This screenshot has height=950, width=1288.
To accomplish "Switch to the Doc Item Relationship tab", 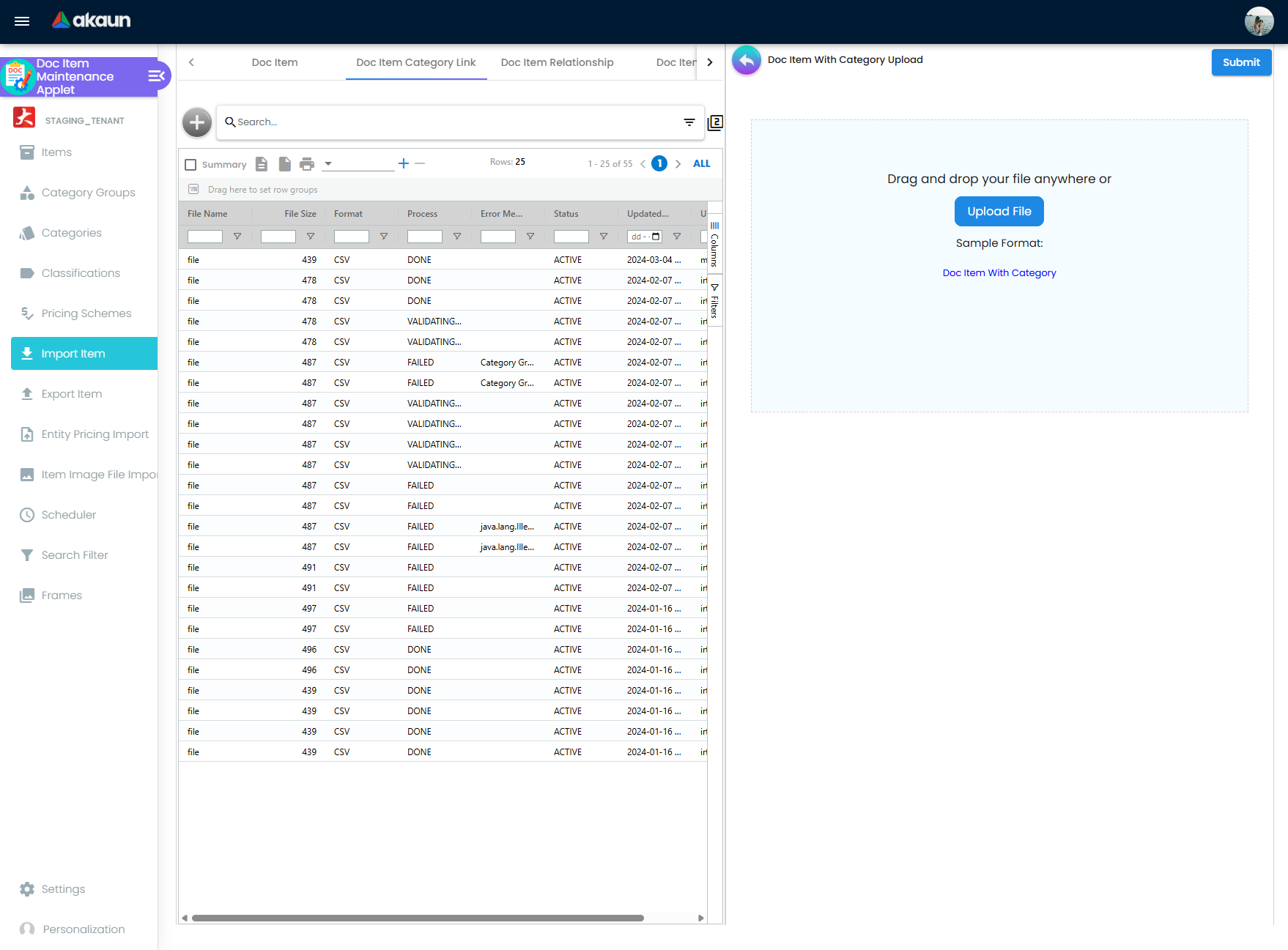I will tap(557, 62).
